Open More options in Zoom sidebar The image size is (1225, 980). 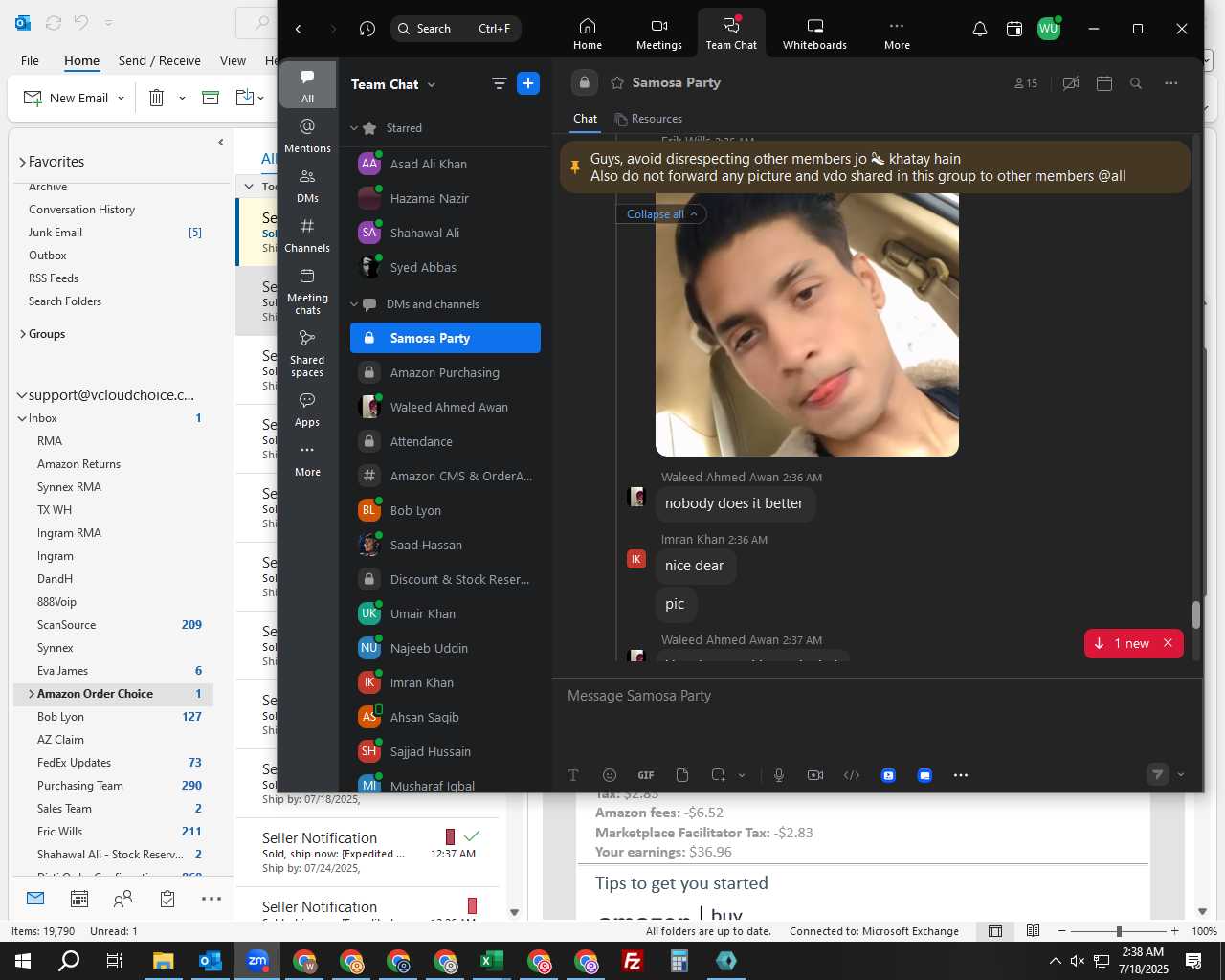click(x=307, y=458)
